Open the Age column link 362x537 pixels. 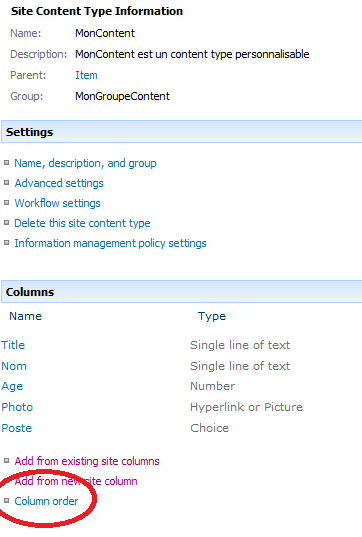(x=12, y=386)
